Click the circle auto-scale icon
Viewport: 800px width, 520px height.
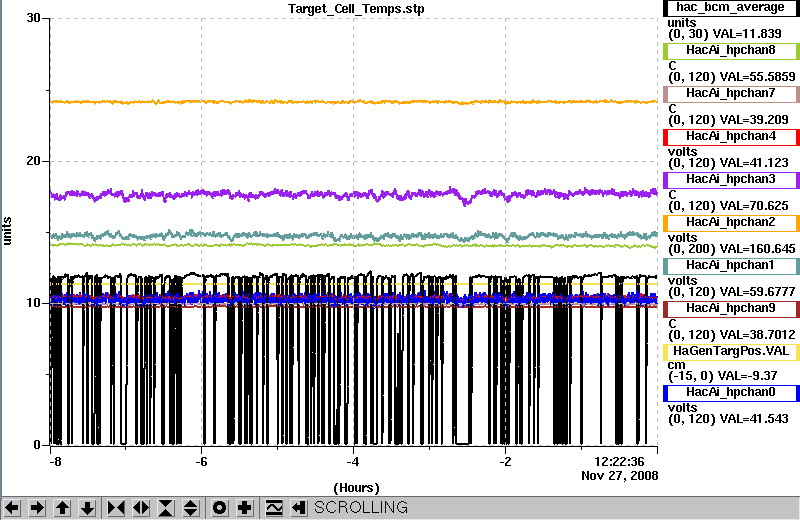pos(219,508)
